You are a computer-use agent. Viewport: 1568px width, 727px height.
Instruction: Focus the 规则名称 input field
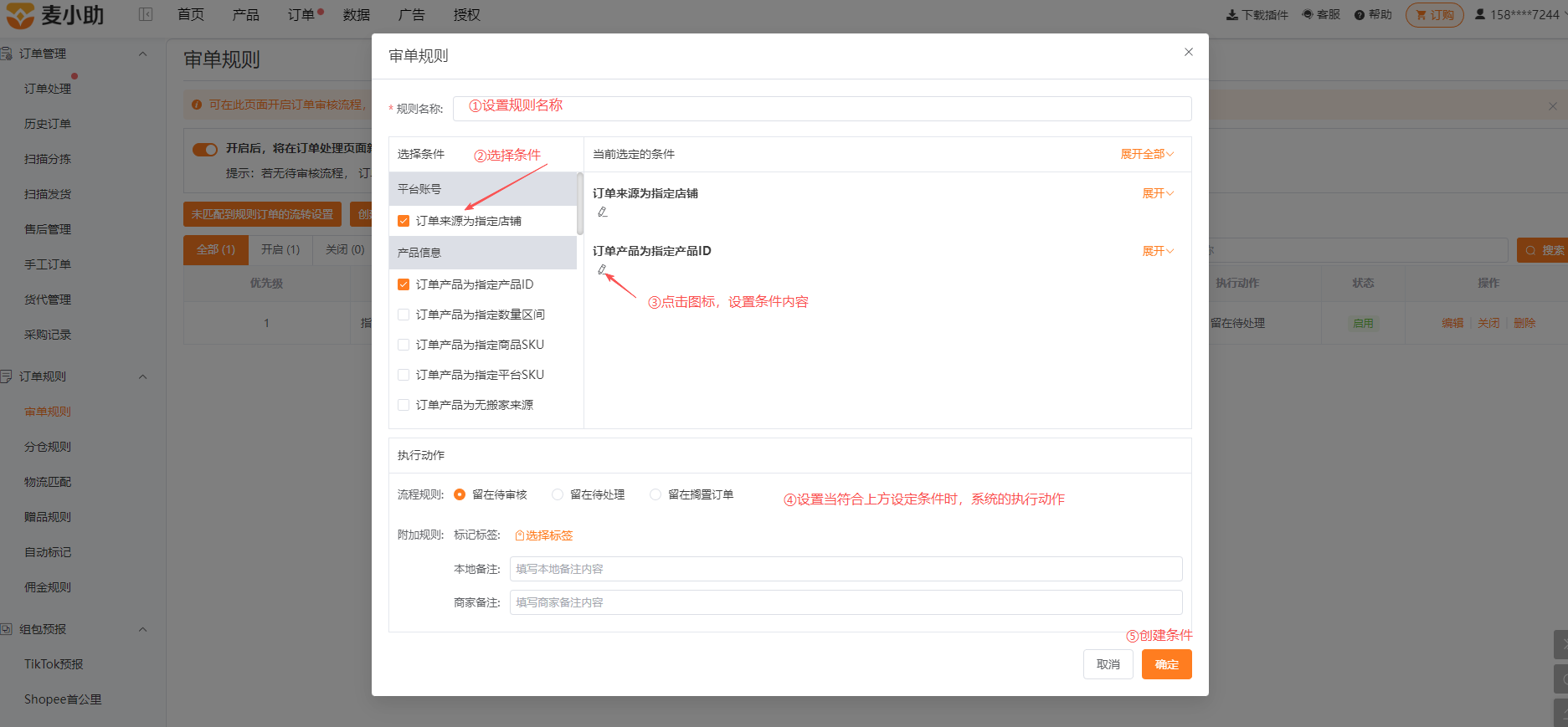[x=822, y=109]
